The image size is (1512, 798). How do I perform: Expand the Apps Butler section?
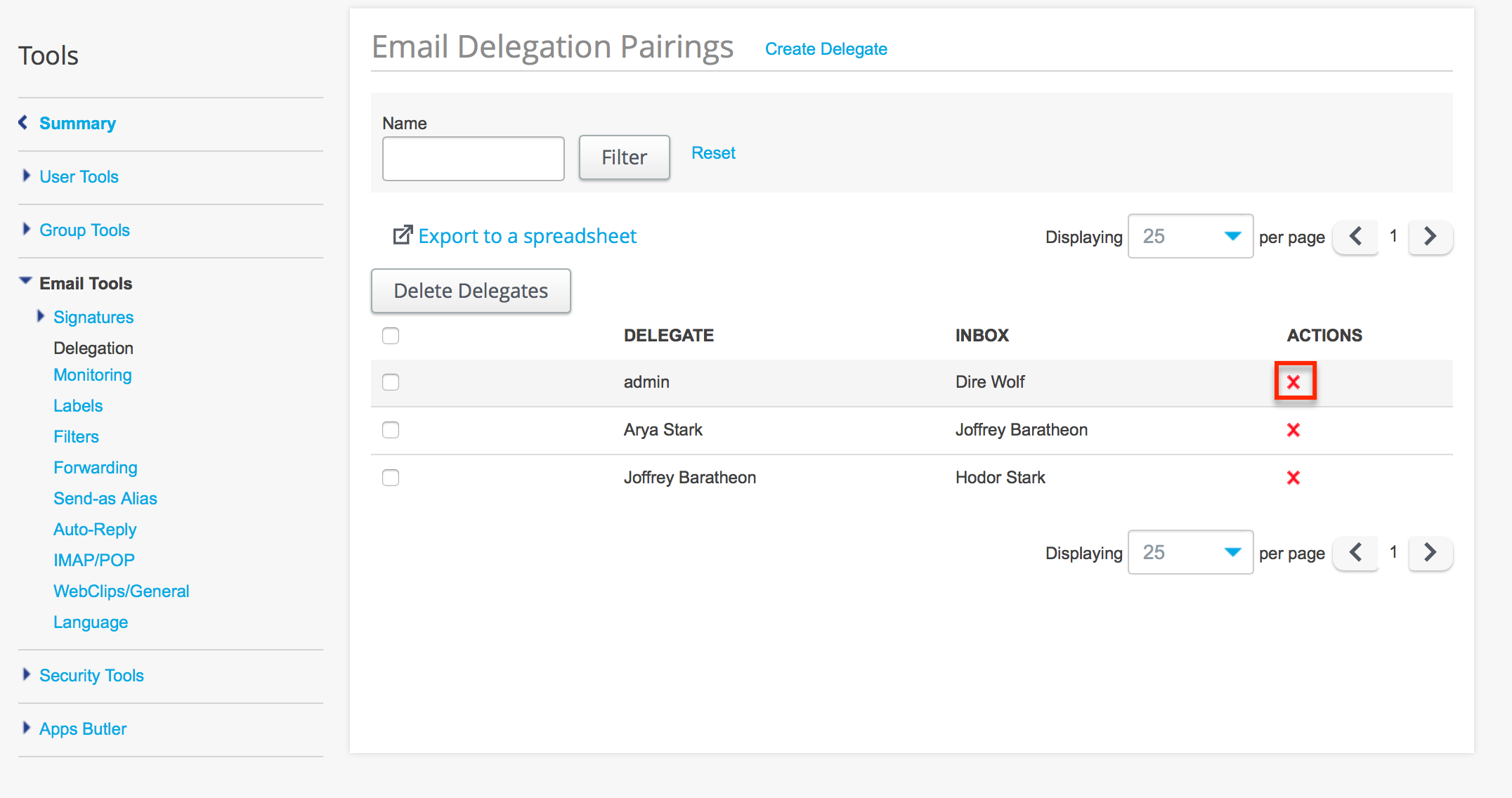coord(83,729)
